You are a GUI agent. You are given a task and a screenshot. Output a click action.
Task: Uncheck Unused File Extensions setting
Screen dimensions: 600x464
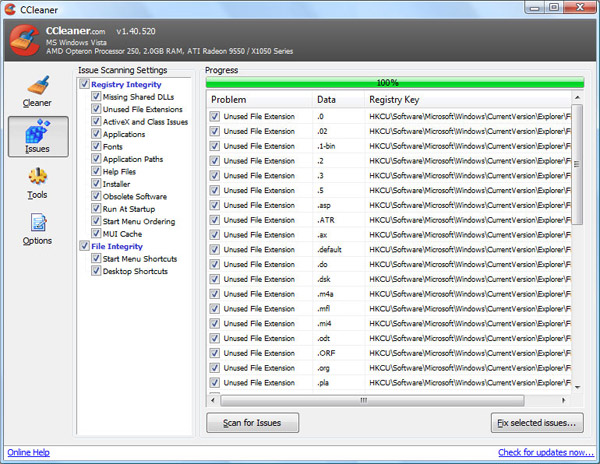[96, 109]
